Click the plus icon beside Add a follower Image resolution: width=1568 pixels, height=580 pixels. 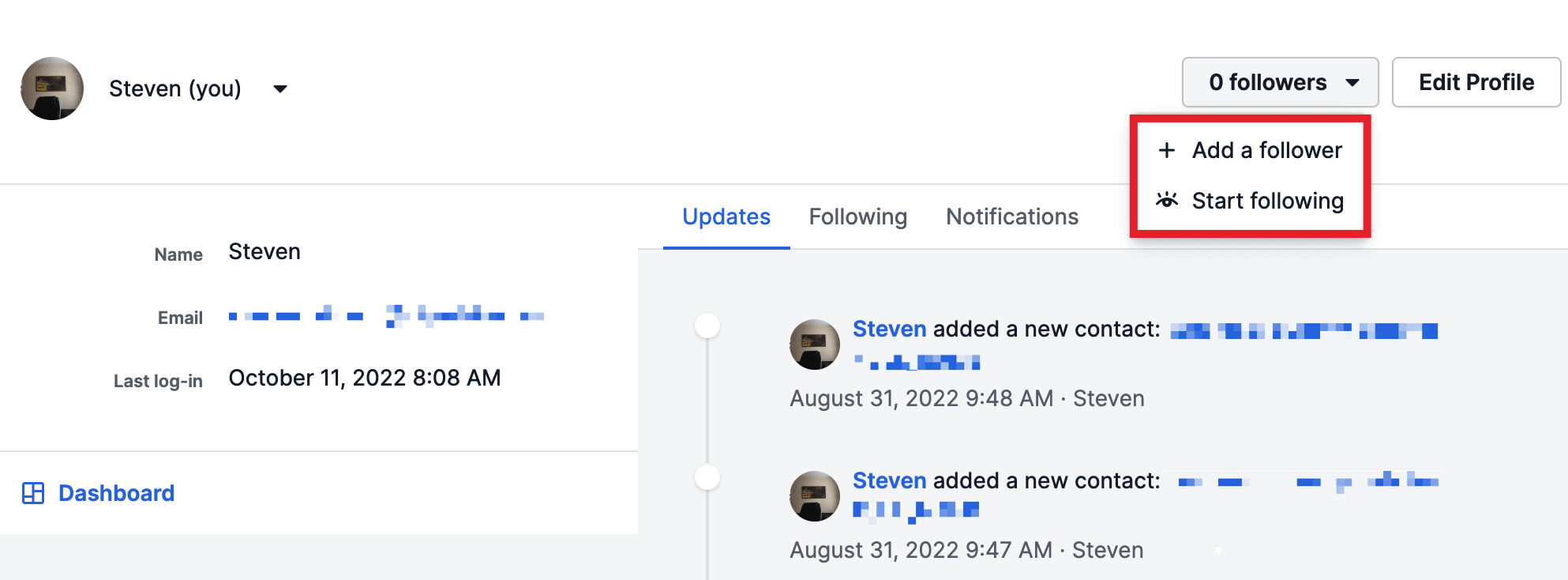(x=1167, y=150)
